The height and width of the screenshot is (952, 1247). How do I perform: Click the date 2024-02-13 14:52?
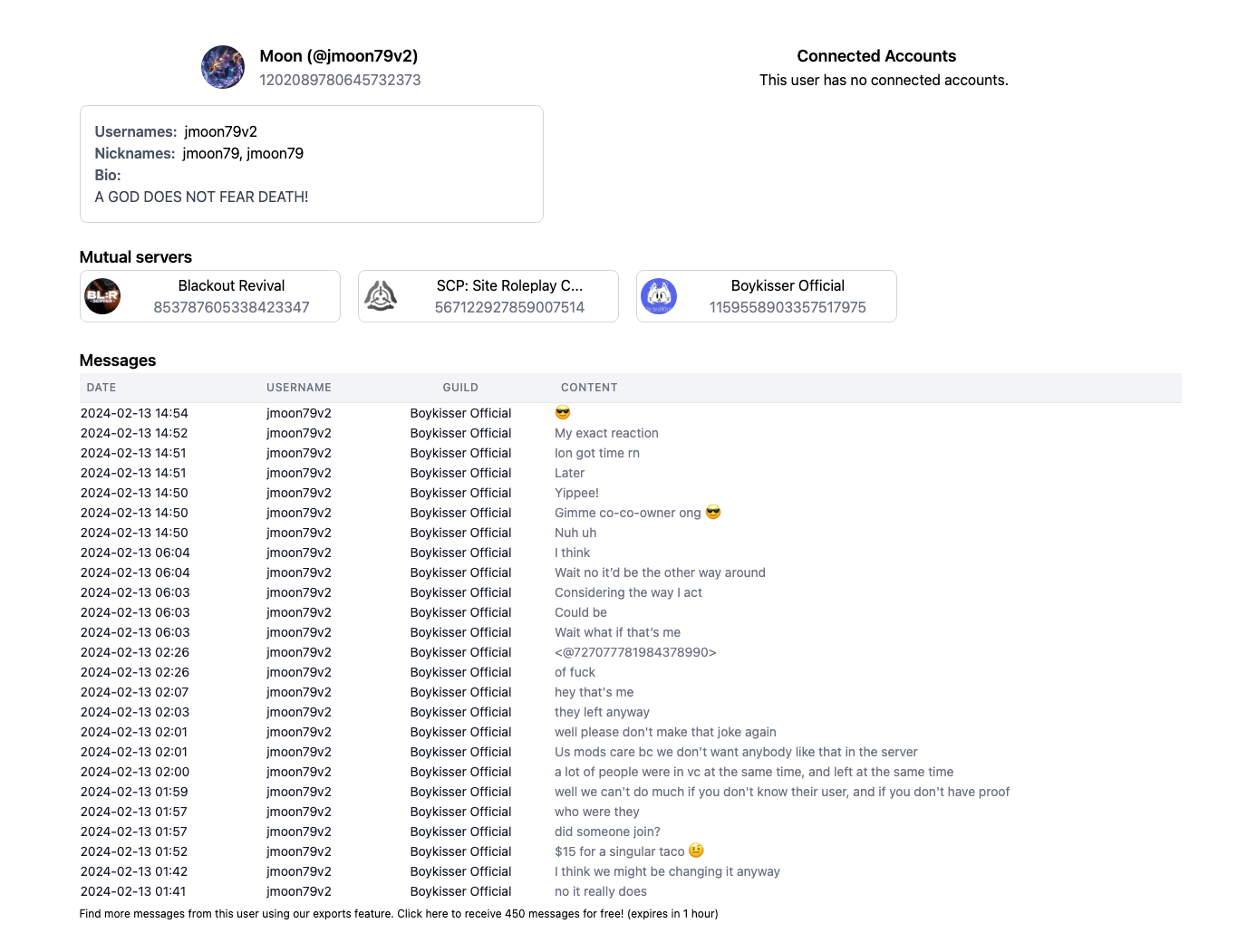pyautogui.click(x=134, y=433)
